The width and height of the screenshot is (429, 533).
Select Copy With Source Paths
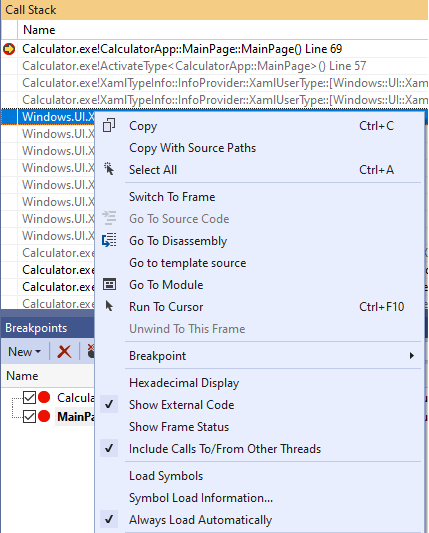click(x=192, y=148)
